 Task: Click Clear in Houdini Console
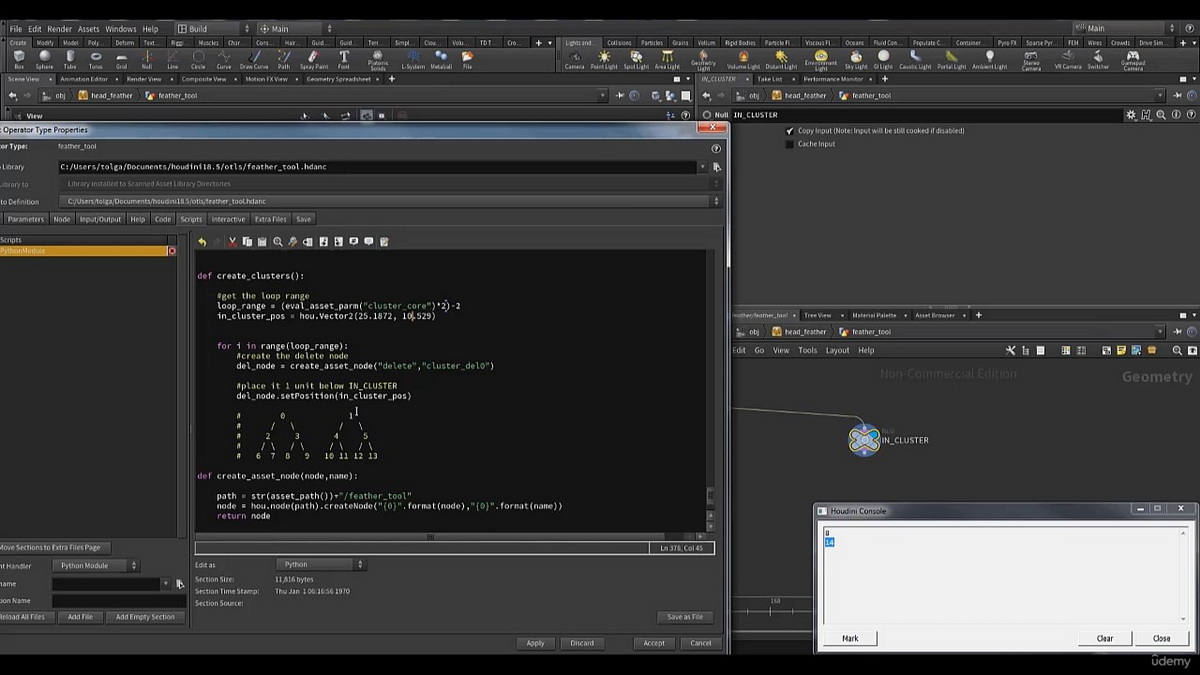pos(1105,638)
